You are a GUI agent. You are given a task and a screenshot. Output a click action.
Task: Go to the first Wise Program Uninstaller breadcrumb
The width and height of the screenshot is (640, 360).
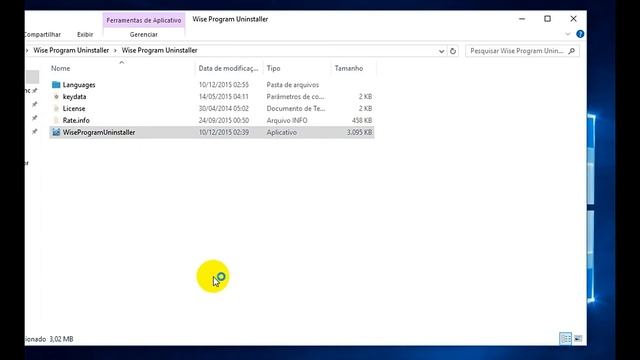pos(71,51)
